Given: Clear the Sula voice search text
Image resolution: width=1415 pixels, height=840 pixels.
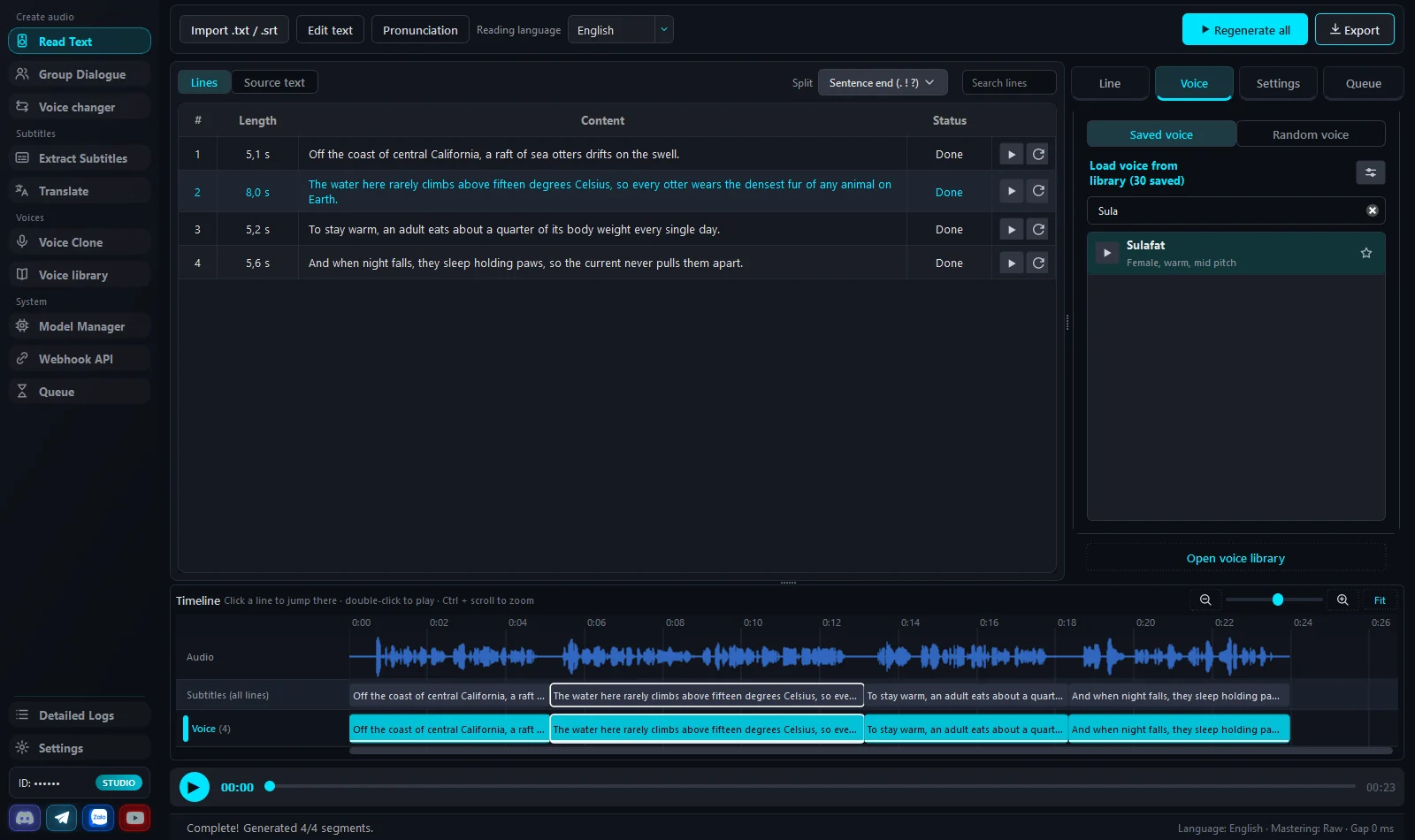Looking at the screenshot, I should pyautogui.click(x=1372, y=210).
